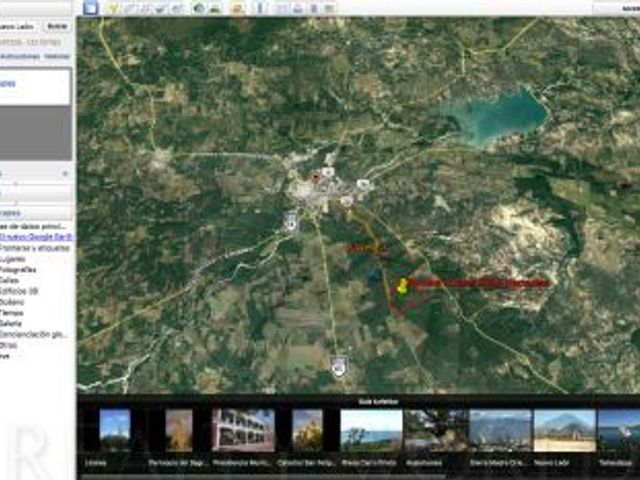Select the add polygon tool

tap(130, 8)
